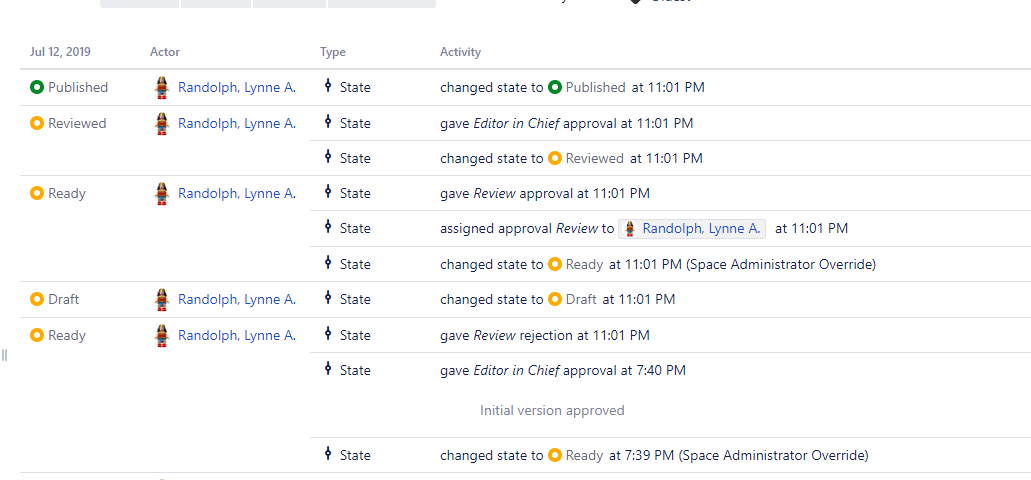Click the orange circle icon inside the 'changed state to Draft' activity
This screenshot has width=1031, height=480.
pos(555,299)
